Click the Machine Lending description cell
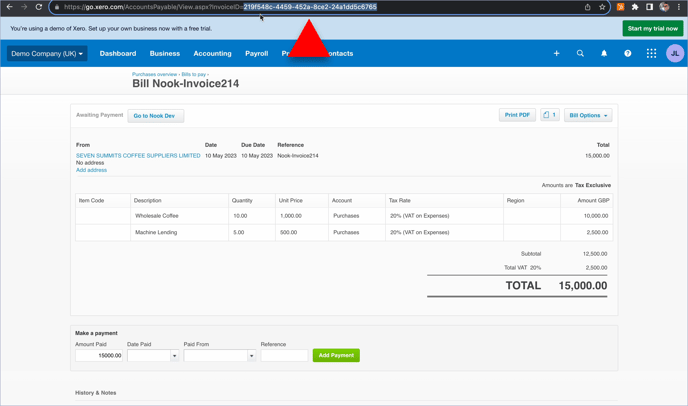 coord(179,233)
